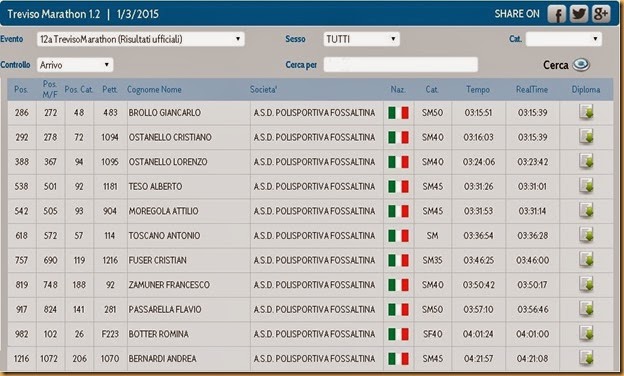The image size is (624, 376).
Task: Open the Sesso dropdown showing TUTTI
Action: [361, 39]
